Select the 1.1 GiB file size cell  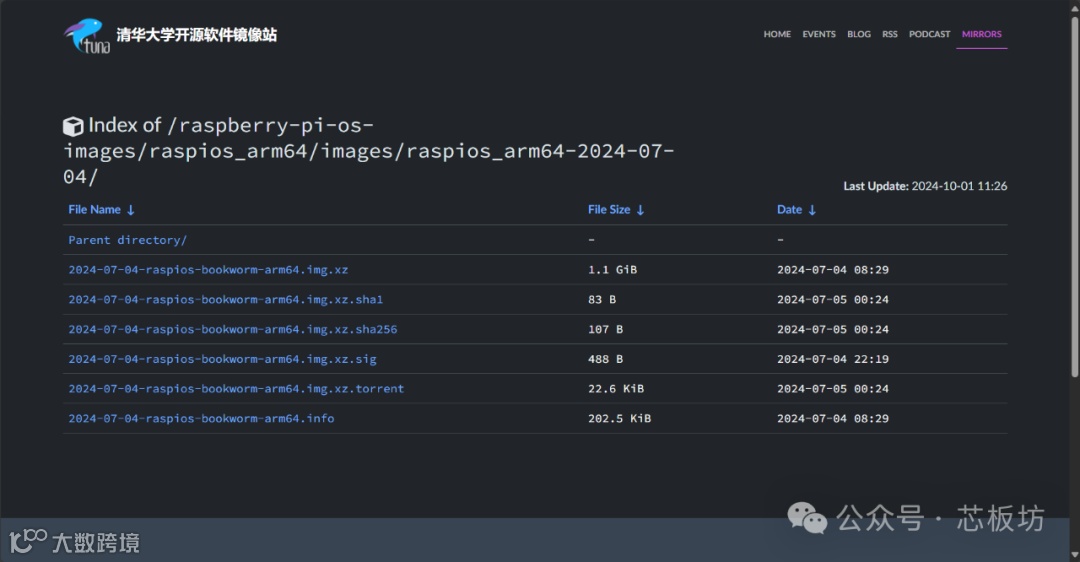pyautogui.click(x=612, y=269)
